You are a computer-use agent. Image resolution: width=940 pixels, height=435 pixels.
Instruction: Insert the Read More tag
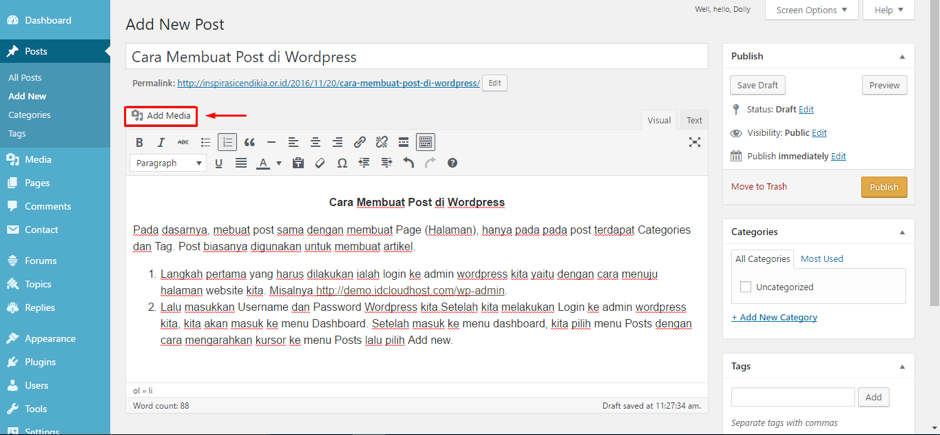click(x=404, y=143)
